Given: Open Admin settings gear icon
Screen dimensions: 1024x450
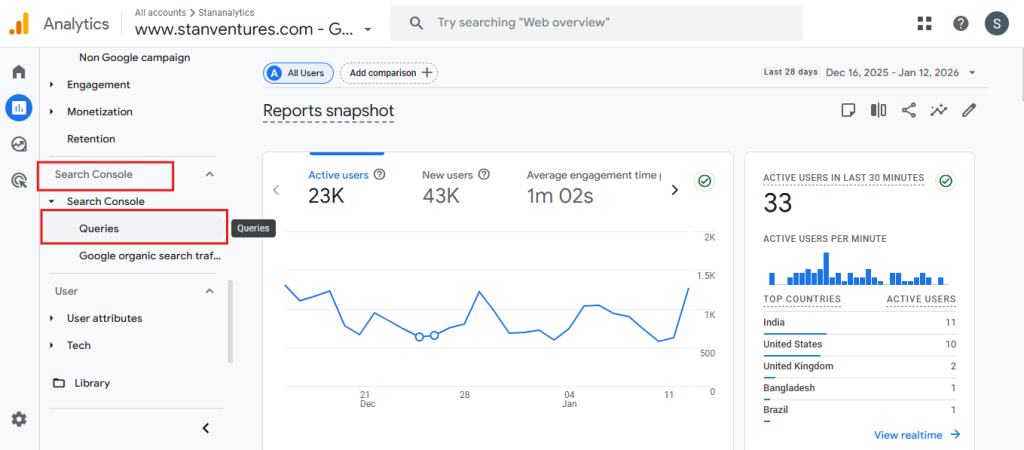Looking at the screenshot, I should (x=19, y=419).
